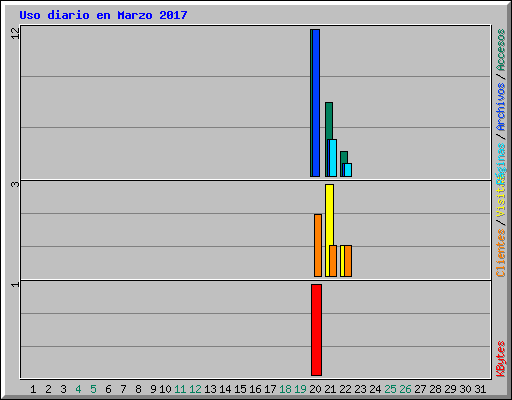Click day '22' on the x-axis
The height and width of the screenshot is (400, 512).
click(345, 389)
